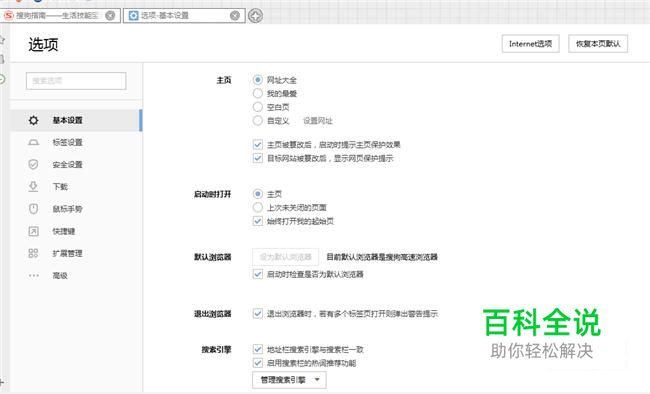Click the 设为默认浏览器 button

pos(285,257)
